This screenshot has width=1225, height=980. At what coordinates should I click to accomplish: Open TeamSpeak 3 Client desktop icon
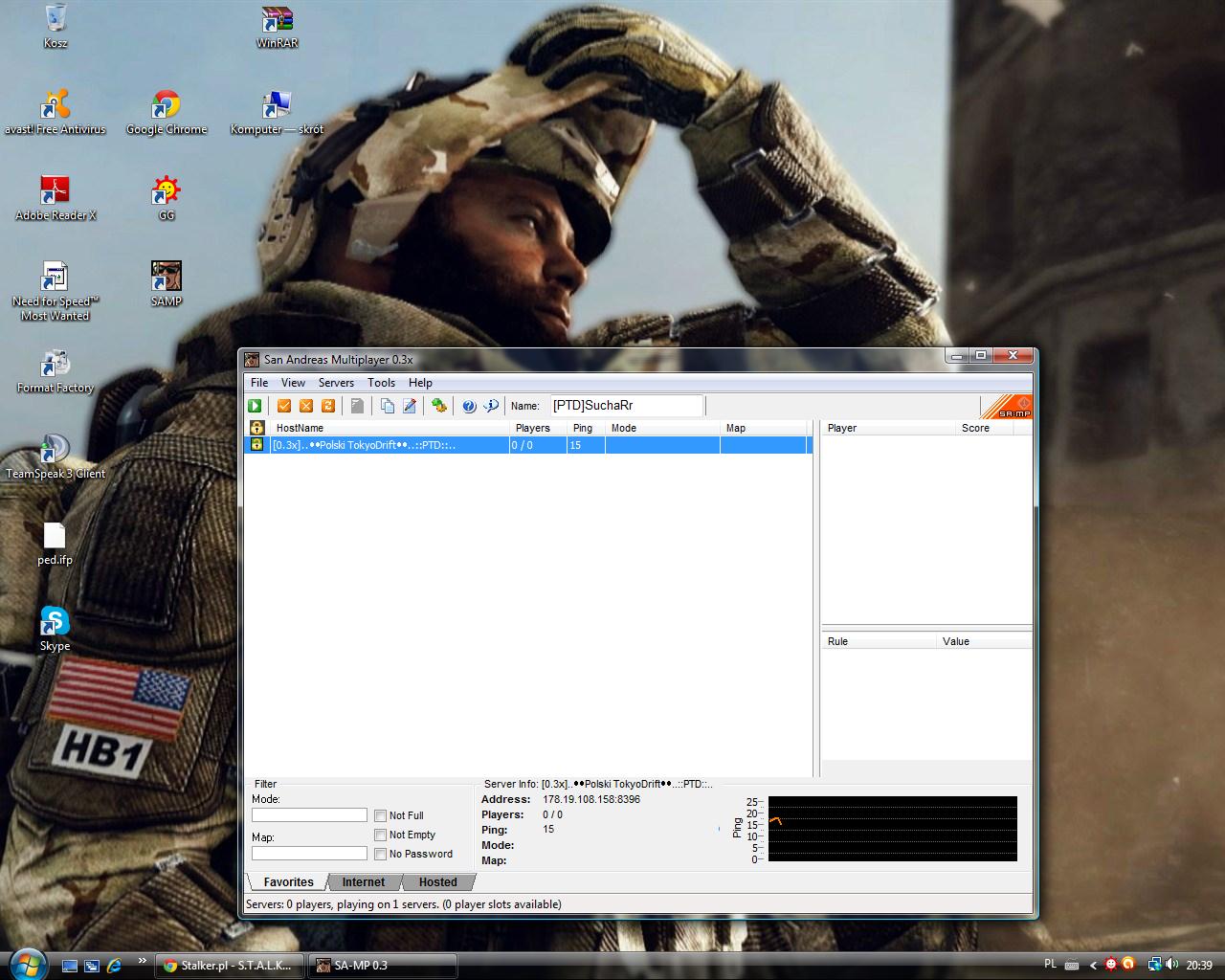tap(56, 457)
